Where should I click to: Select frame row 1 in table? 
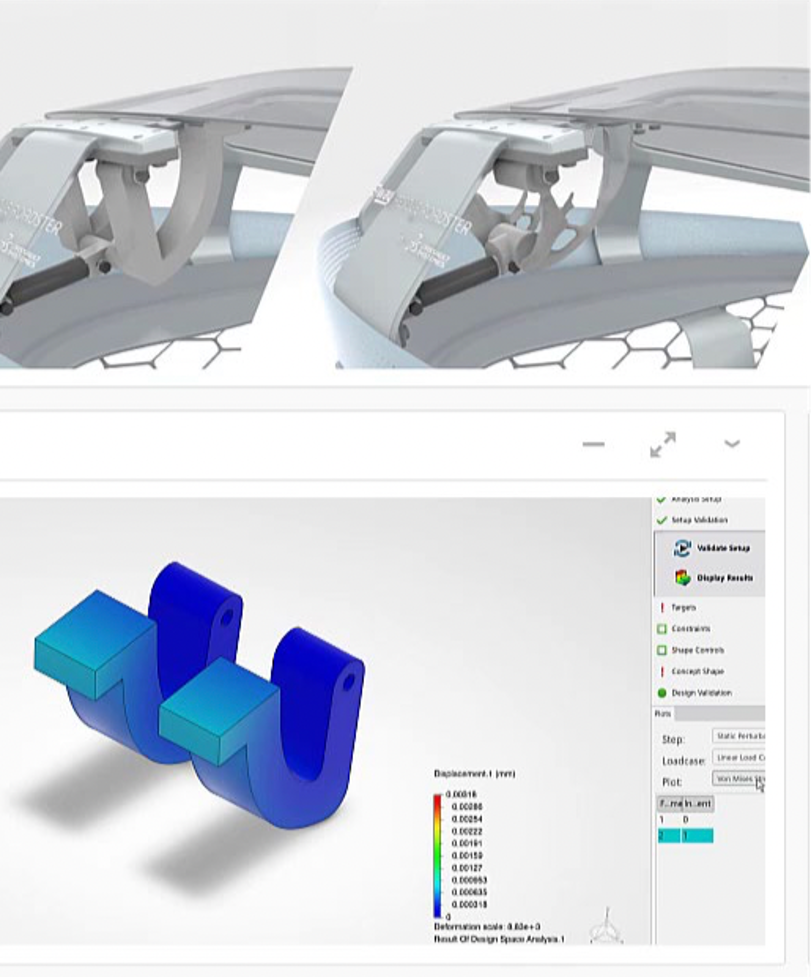tap(685, 820)
